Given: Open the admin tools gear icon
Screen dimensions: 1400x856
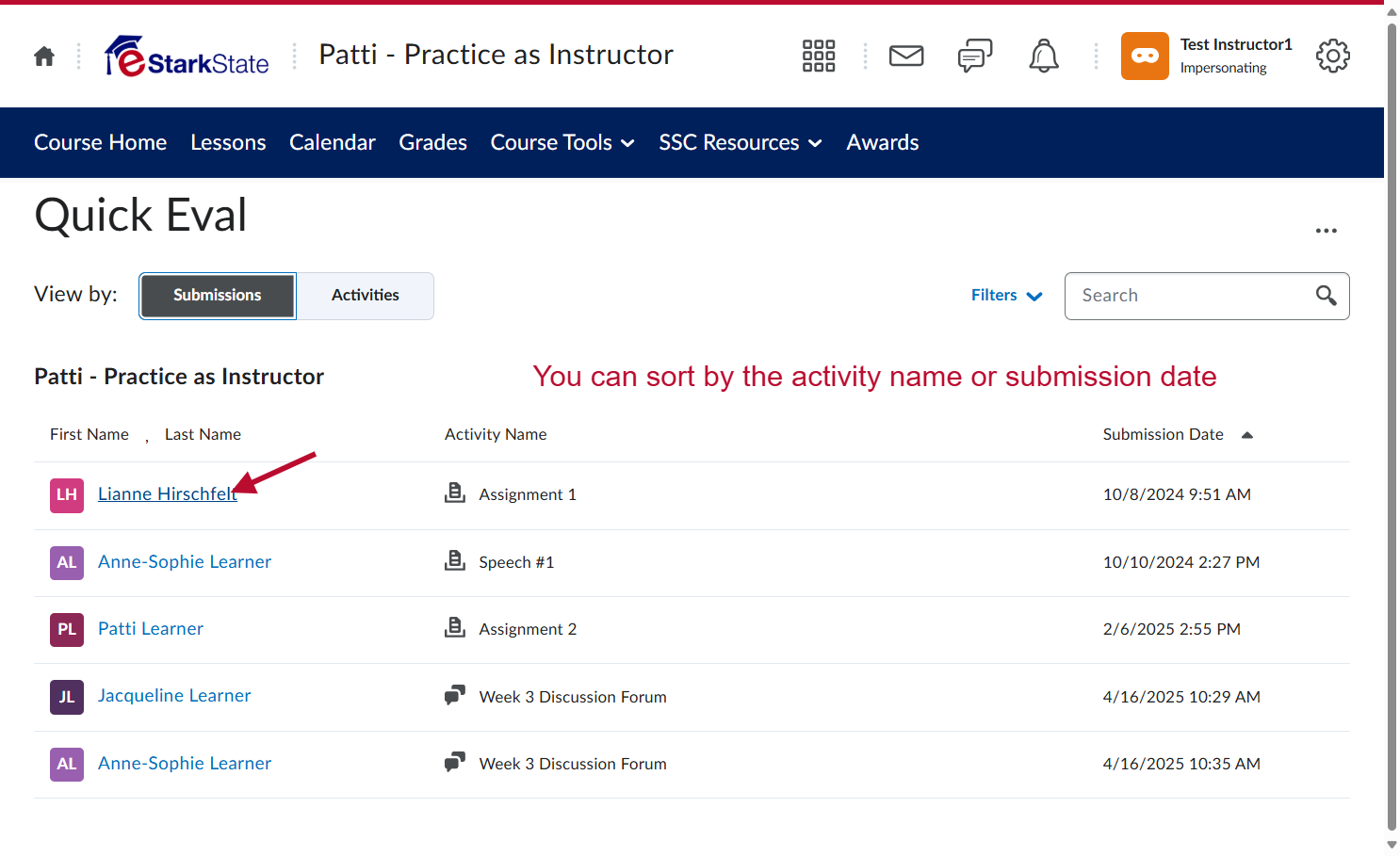Looking at the screenshot, I should 1333,57.
